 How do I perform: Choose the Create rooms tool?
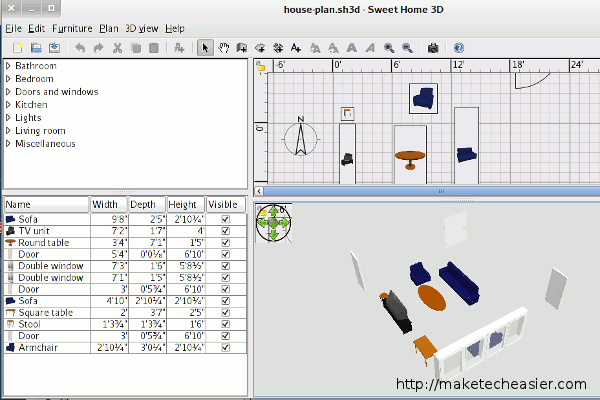click(260, 48)
